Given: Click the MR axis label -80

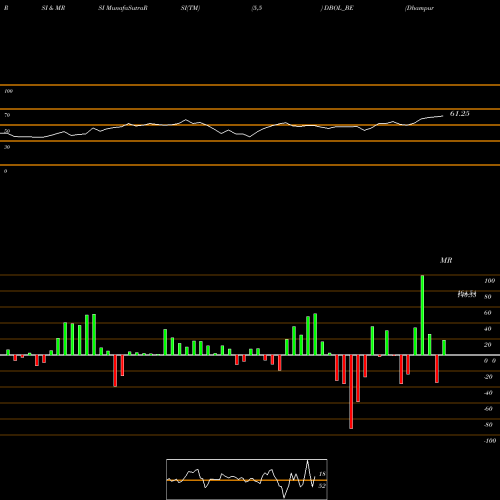Looking at the screenshot, I should tap(488, 425).
